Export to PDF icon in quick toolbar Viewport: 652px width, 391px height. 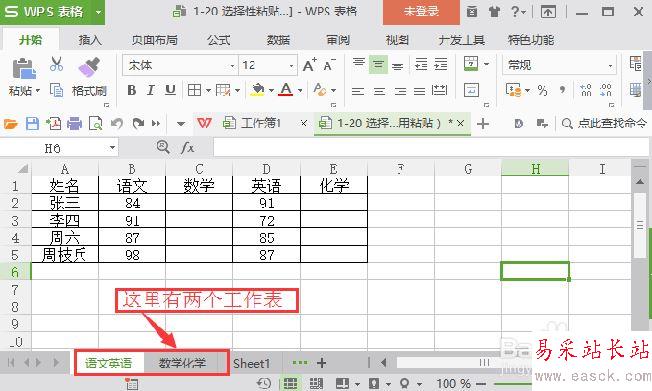(x=53, y=124)
